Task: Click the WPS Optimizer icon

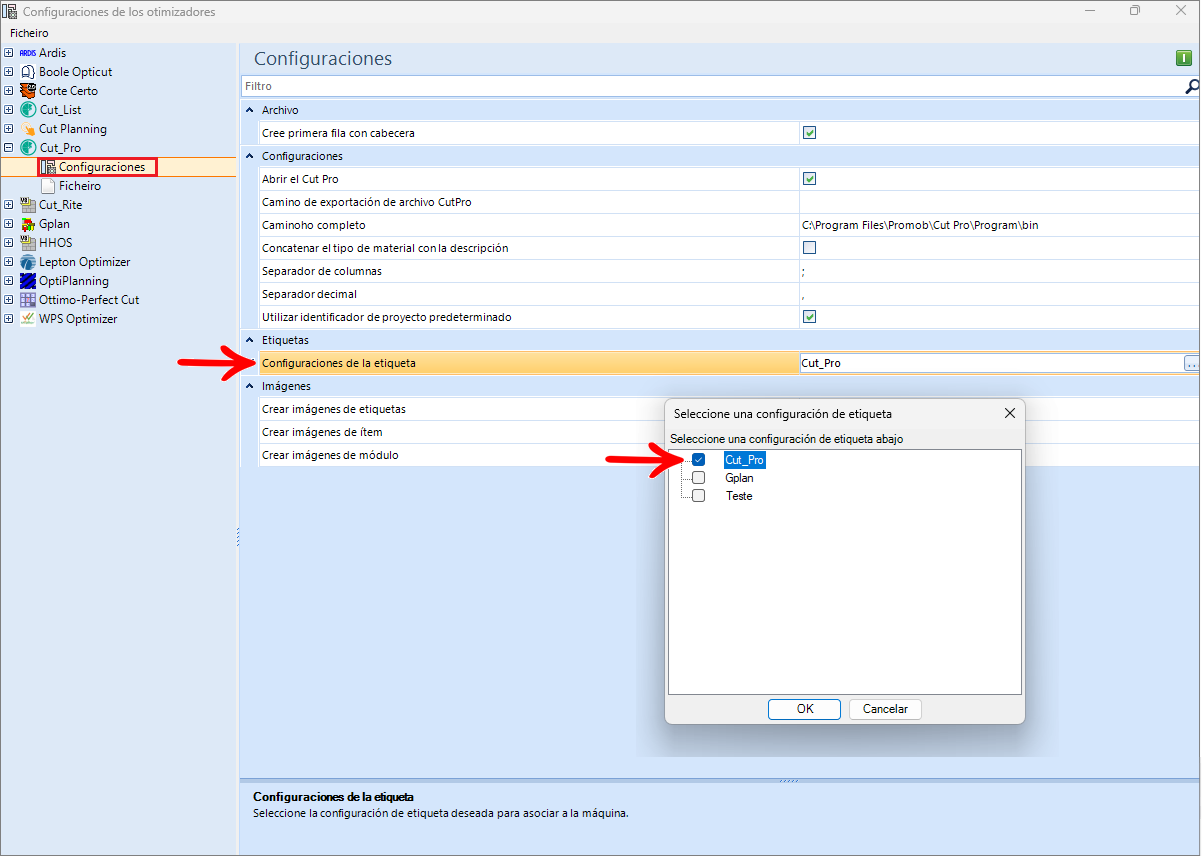Action: 28,319
